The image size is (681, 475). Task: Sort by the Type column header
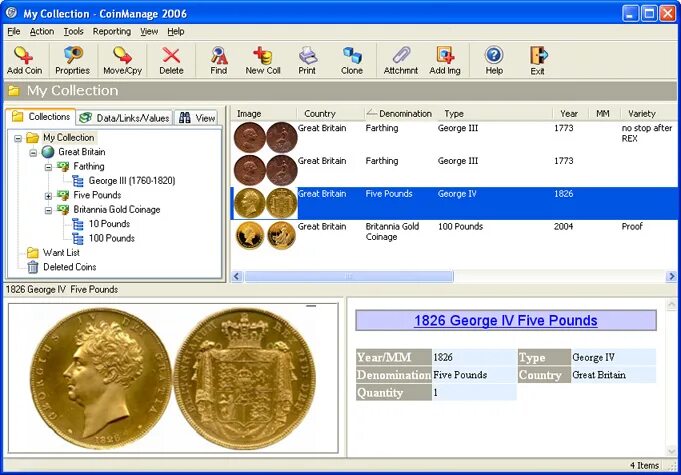[494, 113]
